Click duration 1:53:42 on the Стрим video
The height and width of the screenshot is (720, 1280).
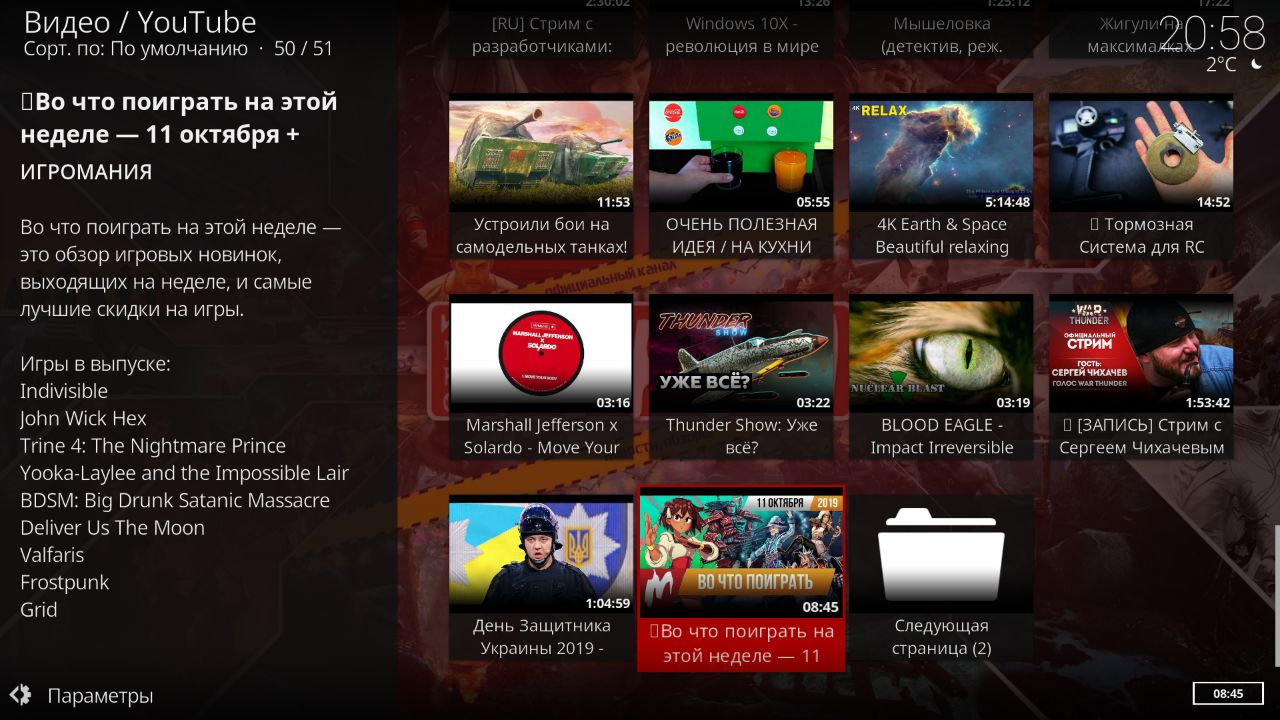[x=1207, y=403]
